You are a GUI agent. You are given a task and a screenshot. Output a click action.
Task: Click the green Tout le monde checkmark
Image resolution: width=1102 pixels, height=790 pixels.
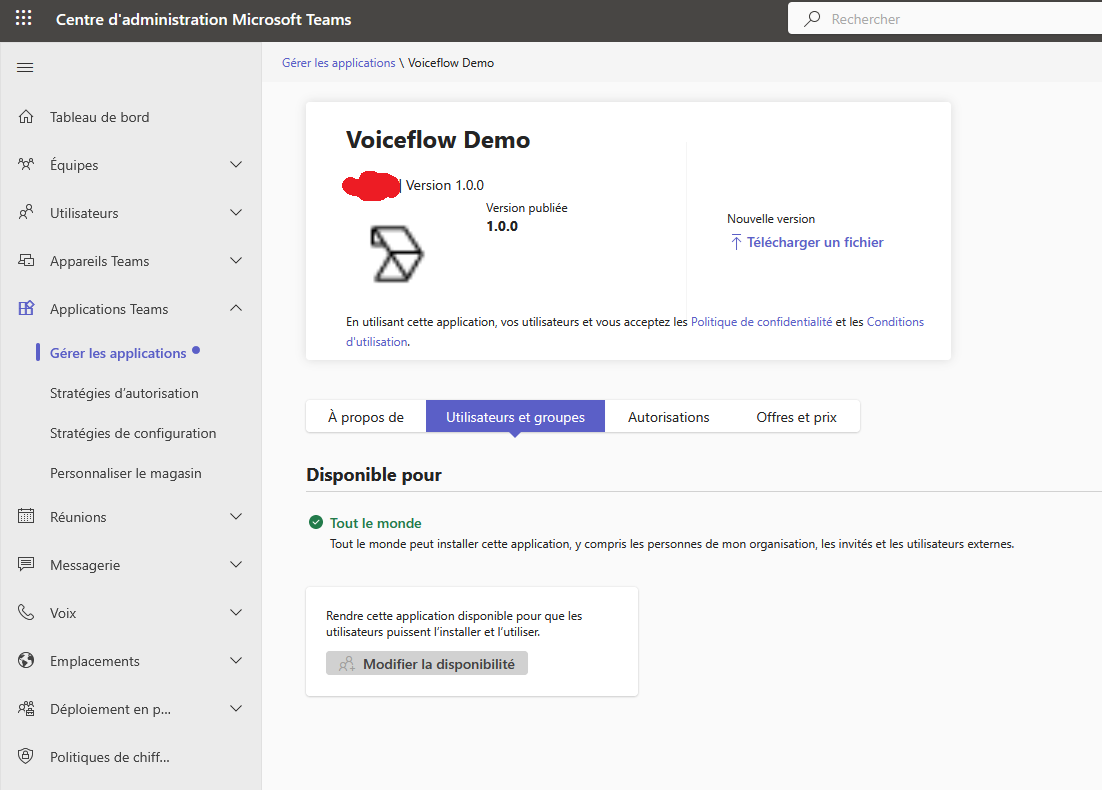coord(316,522)
